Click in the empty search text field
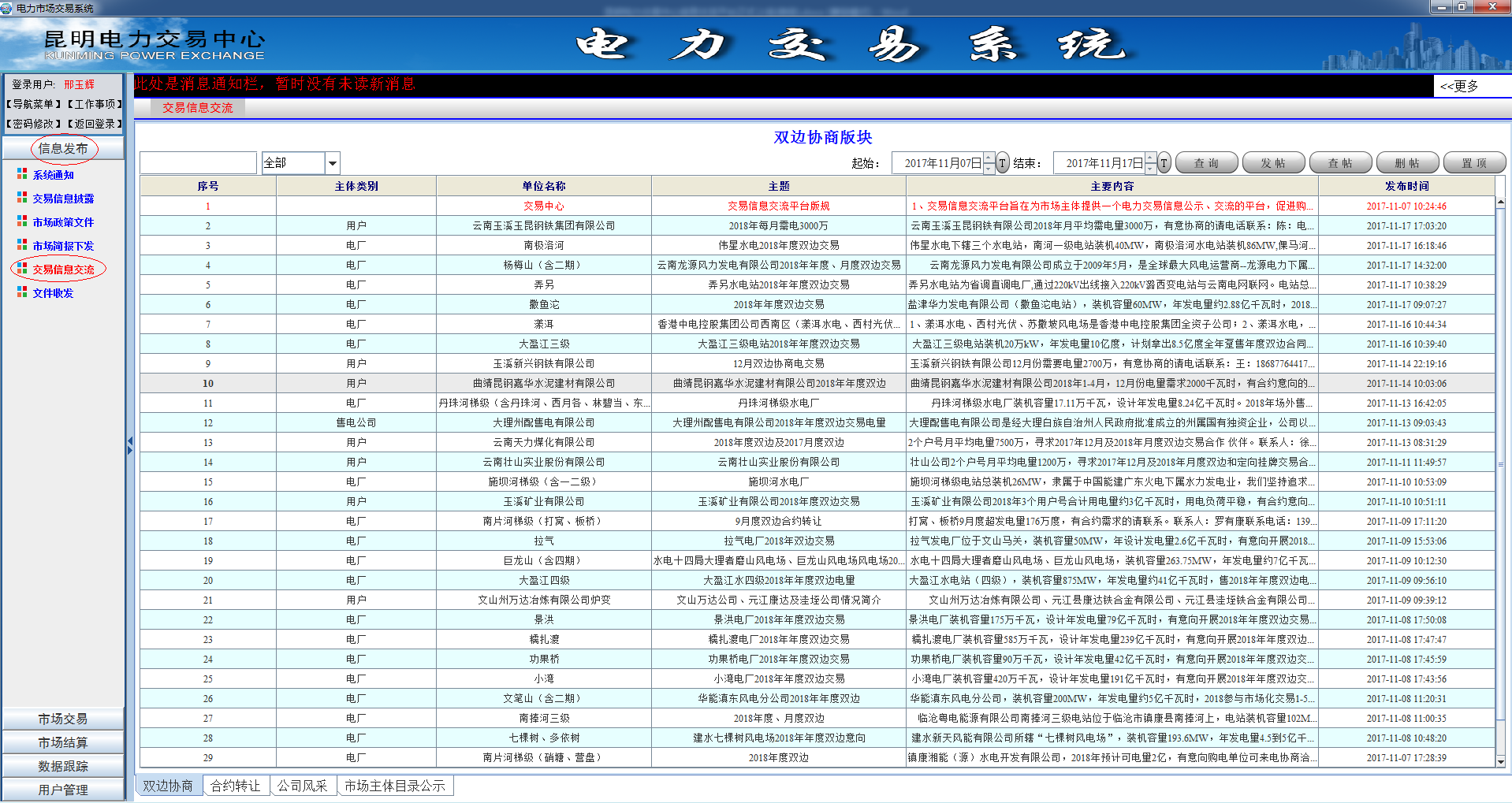This screenshot has height=803, width=1512. pos(198,163)
